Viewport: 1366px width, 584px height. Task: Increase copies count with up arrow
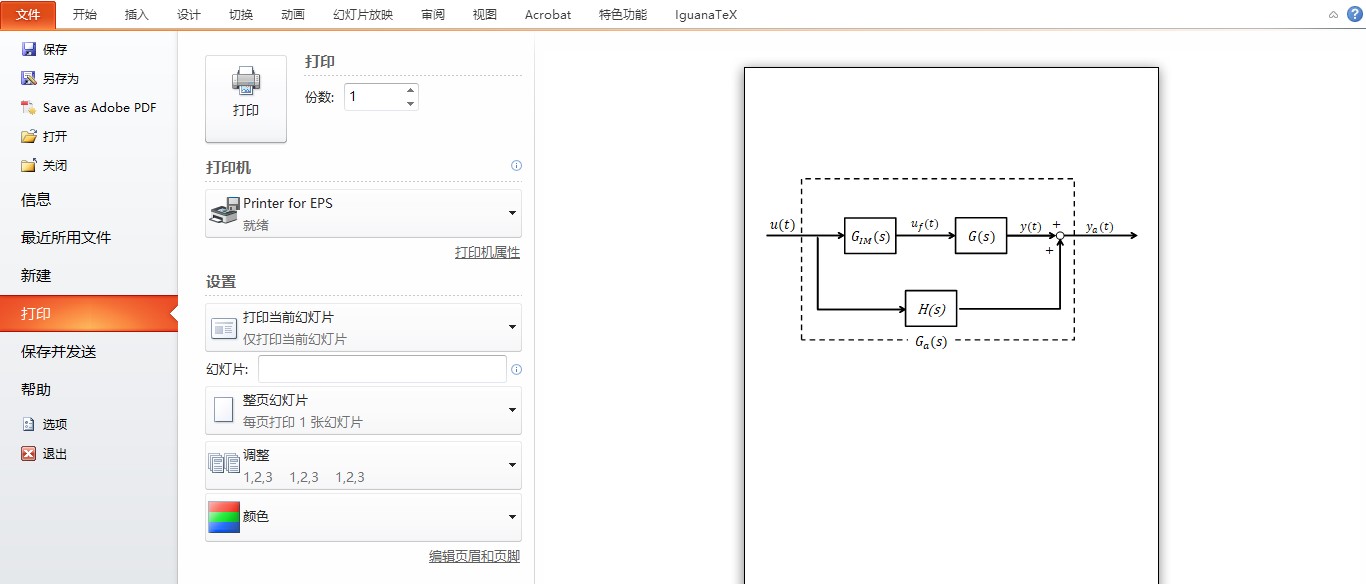pyautogui.click(x=410, y=90)
